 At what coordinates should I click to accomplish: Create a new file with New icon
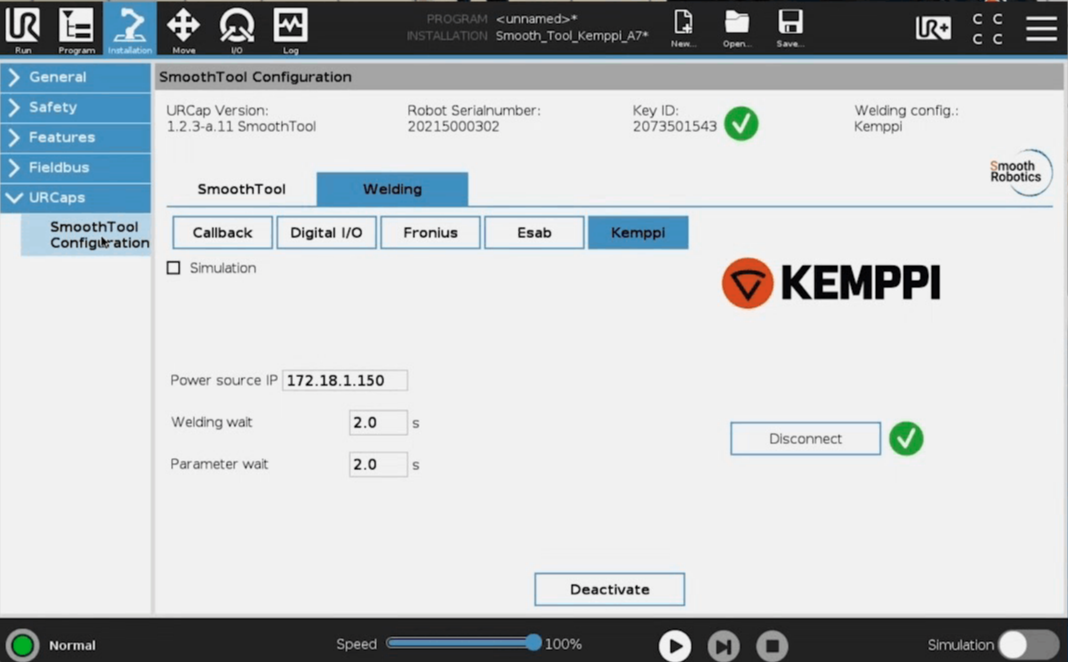coord(683,28)
